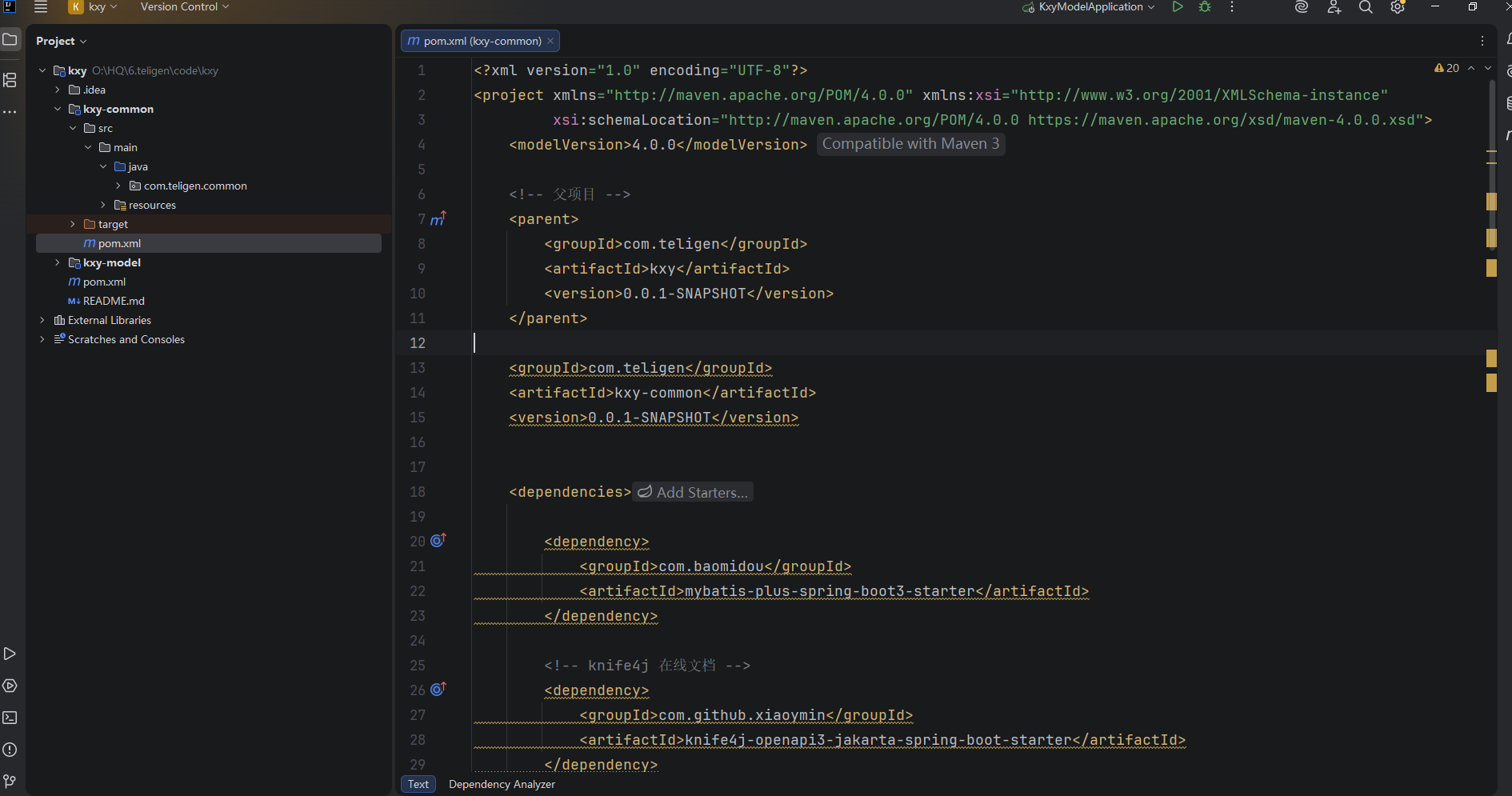The height and width of the screenshot is (796, 1512).
Task: Open IDE settings gear icon
Action: [1398, 7]
